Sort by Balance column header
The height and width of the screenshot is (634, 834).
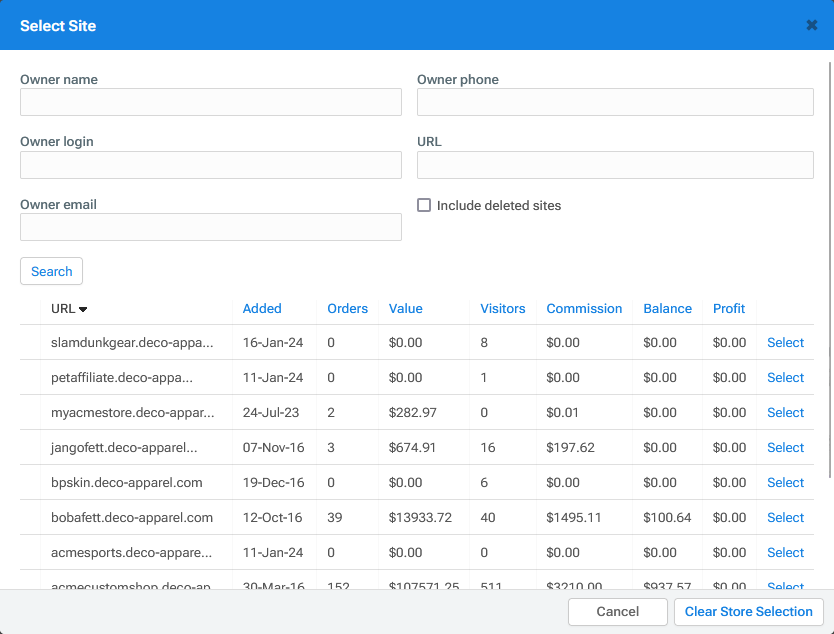click(667, 308)
